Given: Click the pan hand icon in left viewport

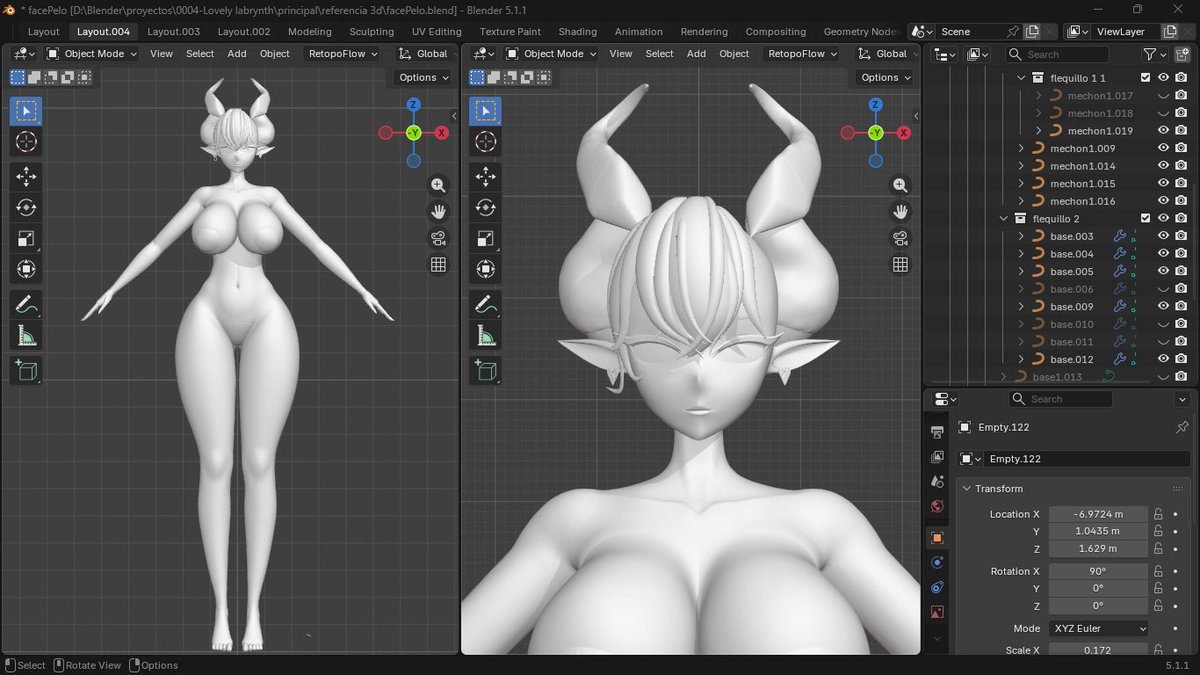Looking at the screenshot, I should (x=438, y=211).
